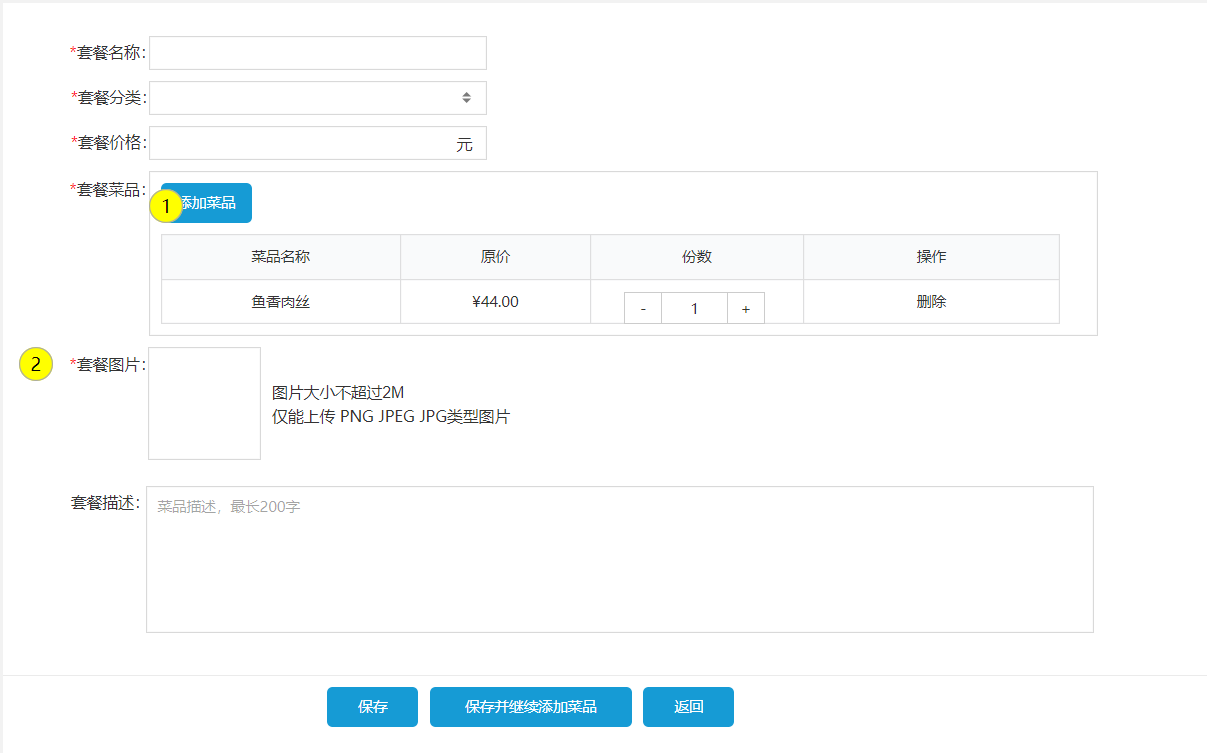1207x753 pixels.
Task: Click the 份数 column header
Action: coord(696,257)
